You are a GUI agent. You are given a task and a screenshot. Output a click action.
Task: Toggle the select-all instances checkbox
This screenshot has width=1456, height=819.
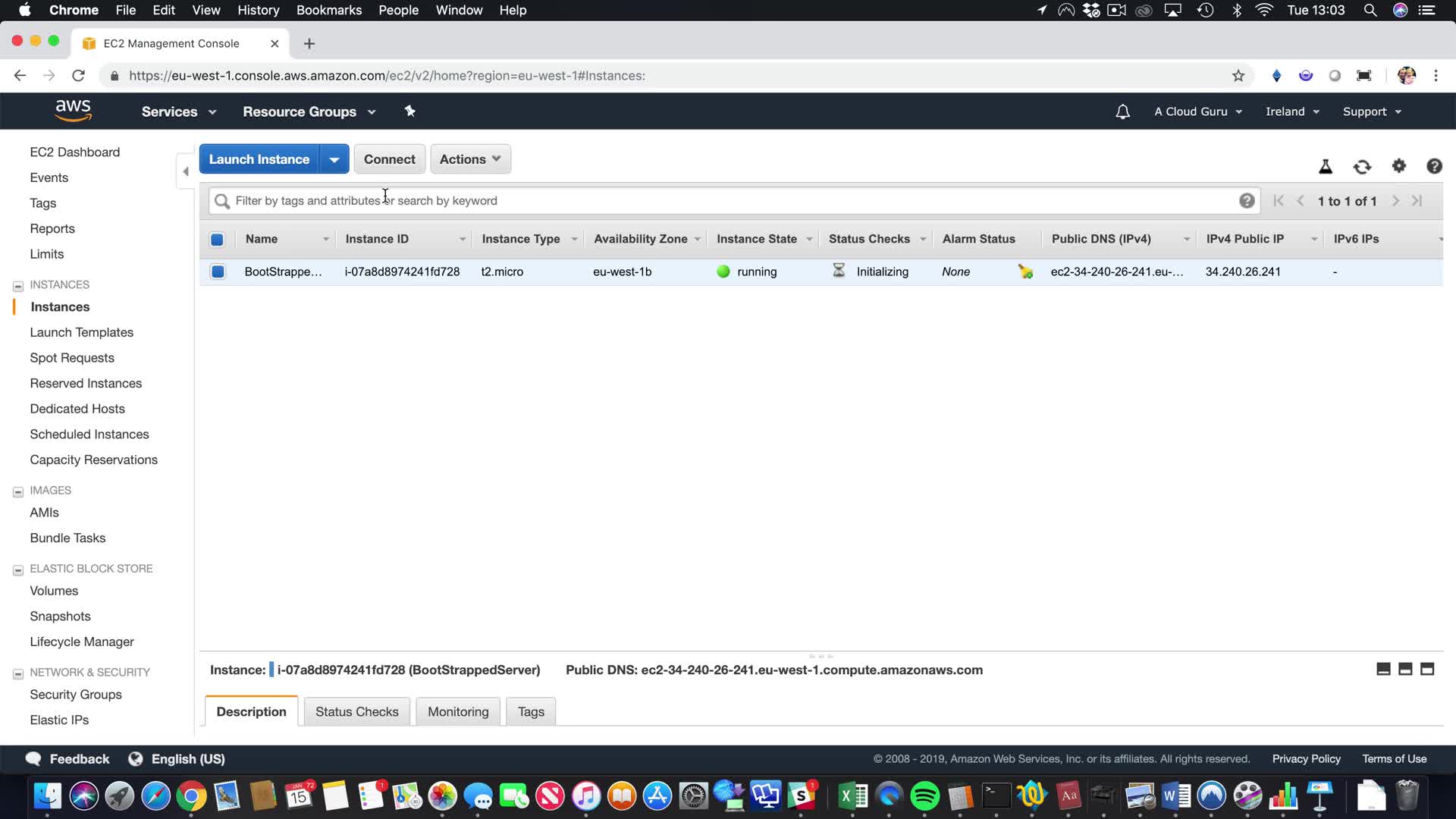pyautogui.click(x=217, y=240)
